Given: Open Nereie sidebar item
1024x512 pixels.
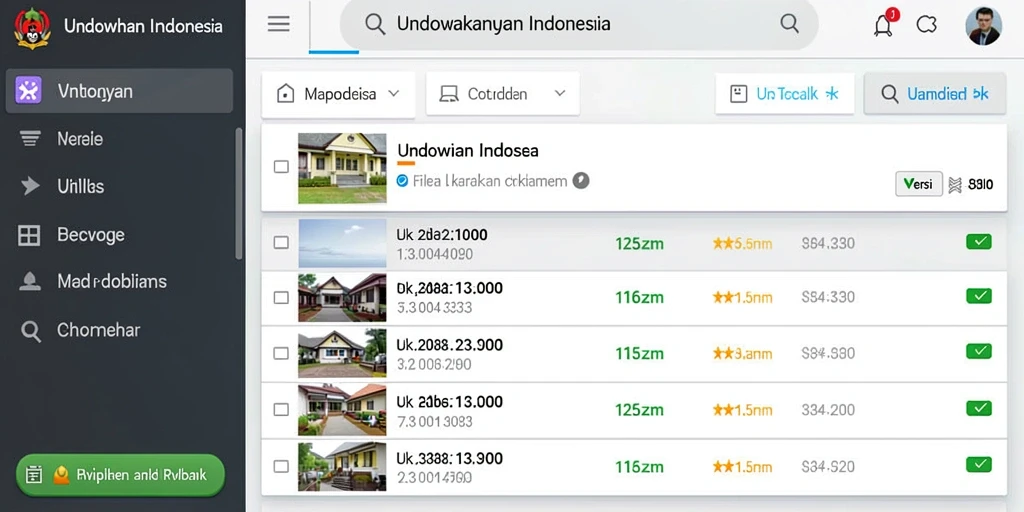Looking at the screenshot, I should pos(80,138).
